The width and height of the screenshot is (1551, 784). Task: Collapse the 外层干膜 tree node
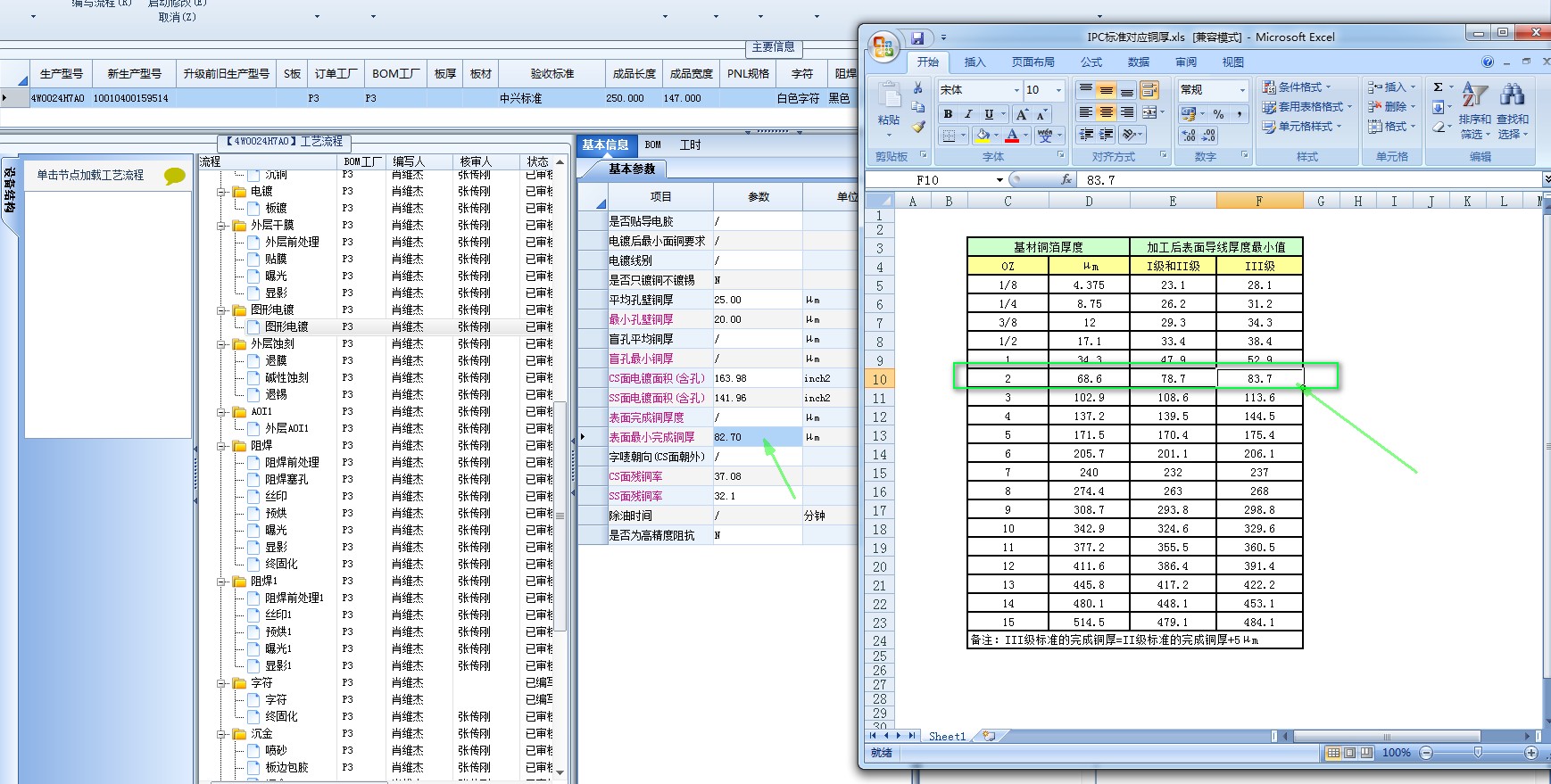click(222, 226)
